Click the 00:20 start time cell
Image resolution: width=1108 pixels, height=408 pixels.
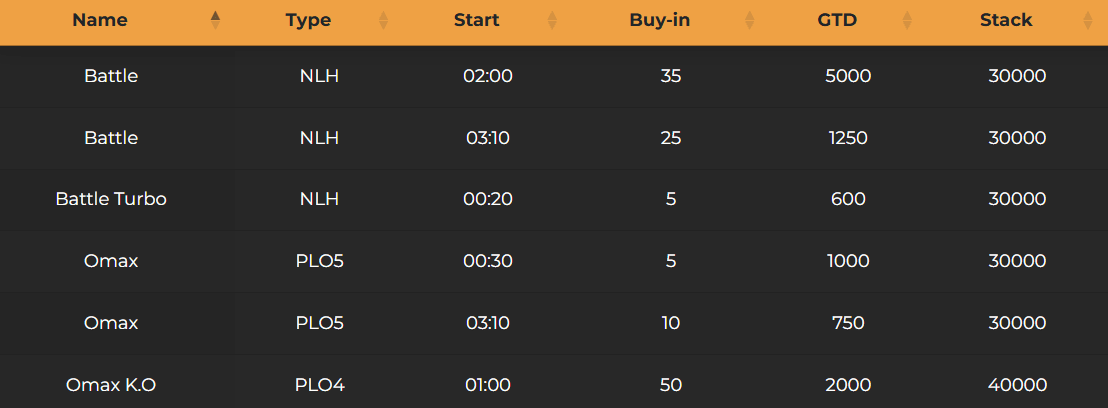pyautogui.click(x=488, y=199)
